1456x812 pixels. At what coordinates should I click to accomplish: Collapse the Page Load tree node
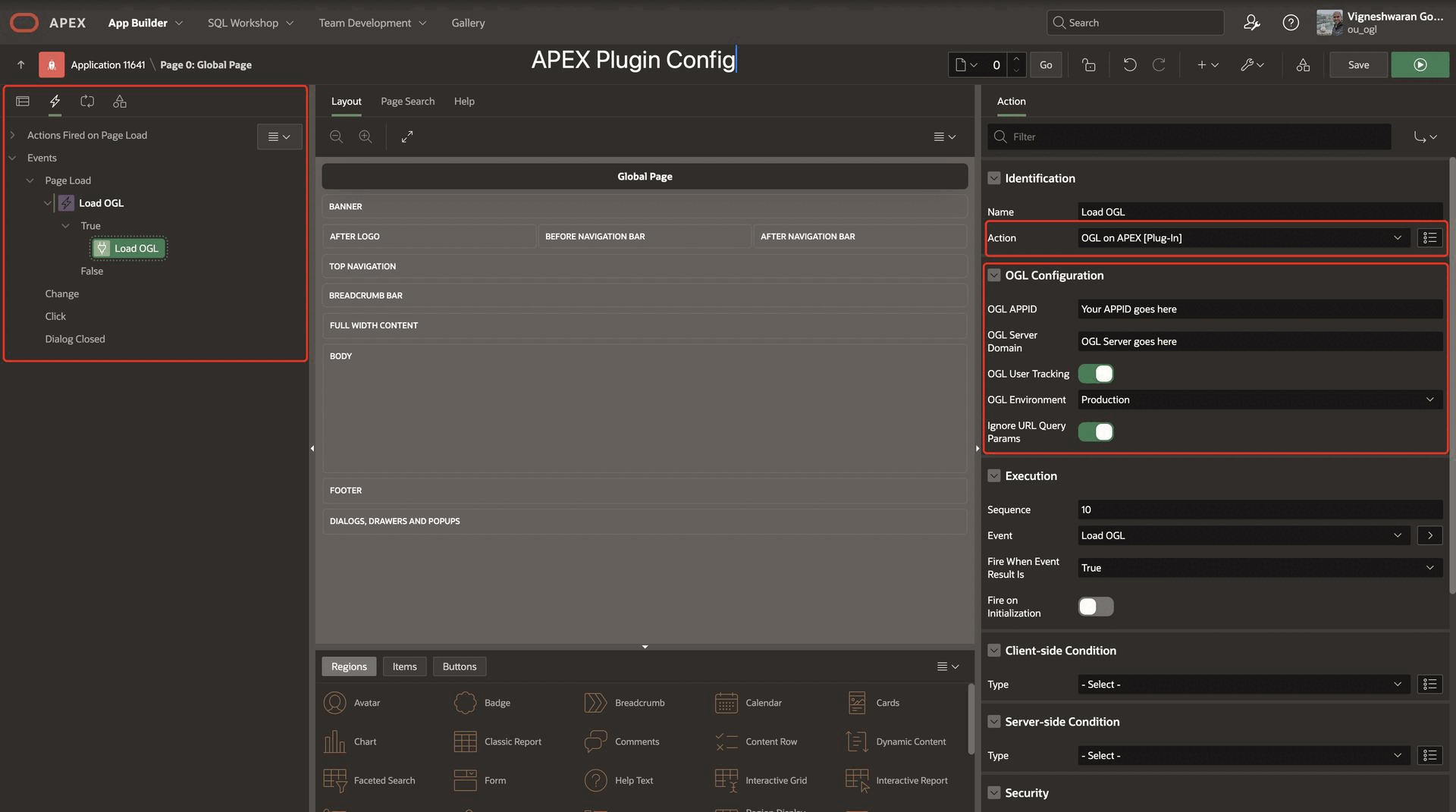click(x=30, y=180)
